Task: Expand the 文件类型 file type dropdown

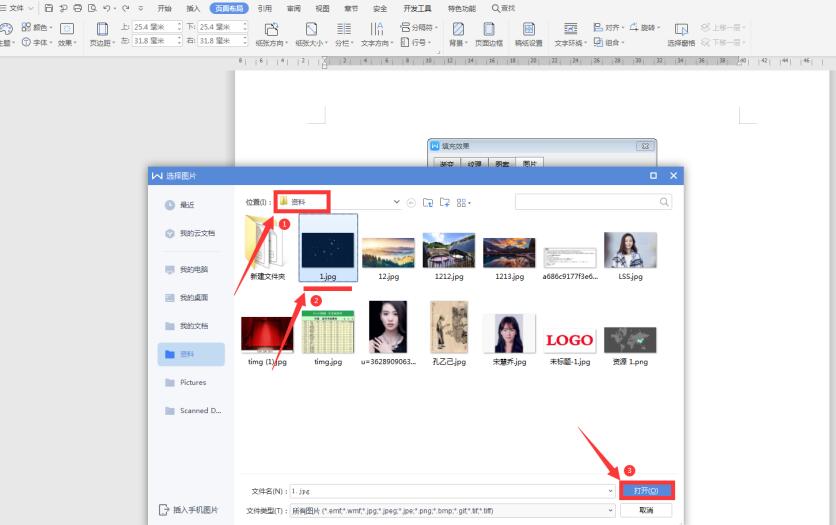Action: click(x=610, y=511)
